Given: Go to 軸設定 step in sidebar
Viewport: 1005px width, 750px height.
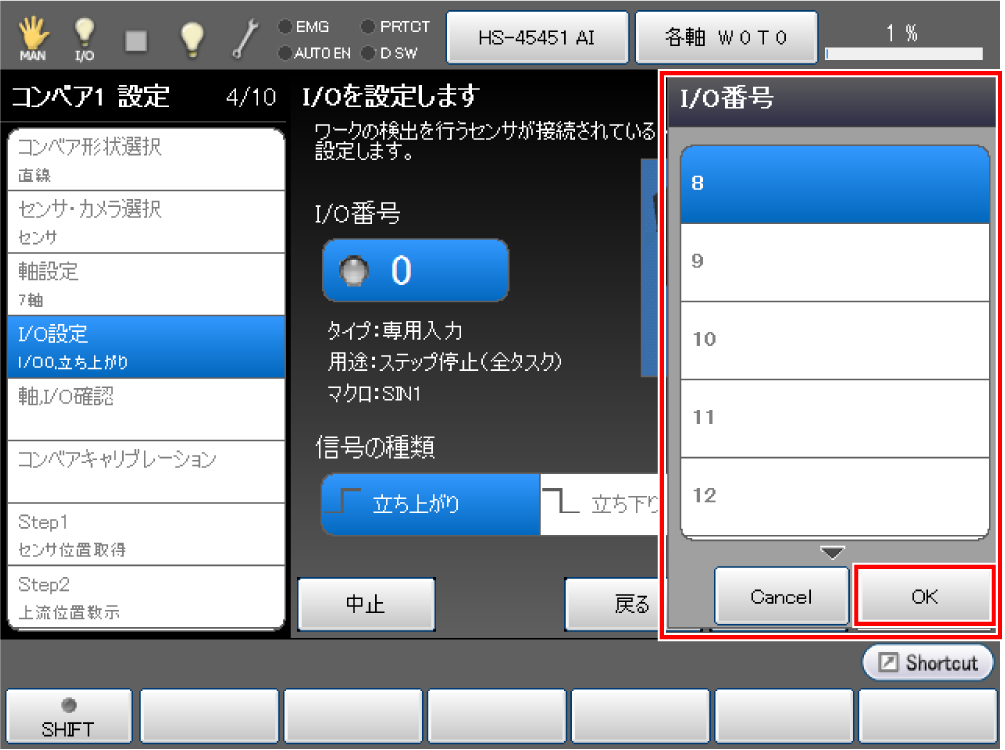Looking at the screenshot, I should [146, 284].
